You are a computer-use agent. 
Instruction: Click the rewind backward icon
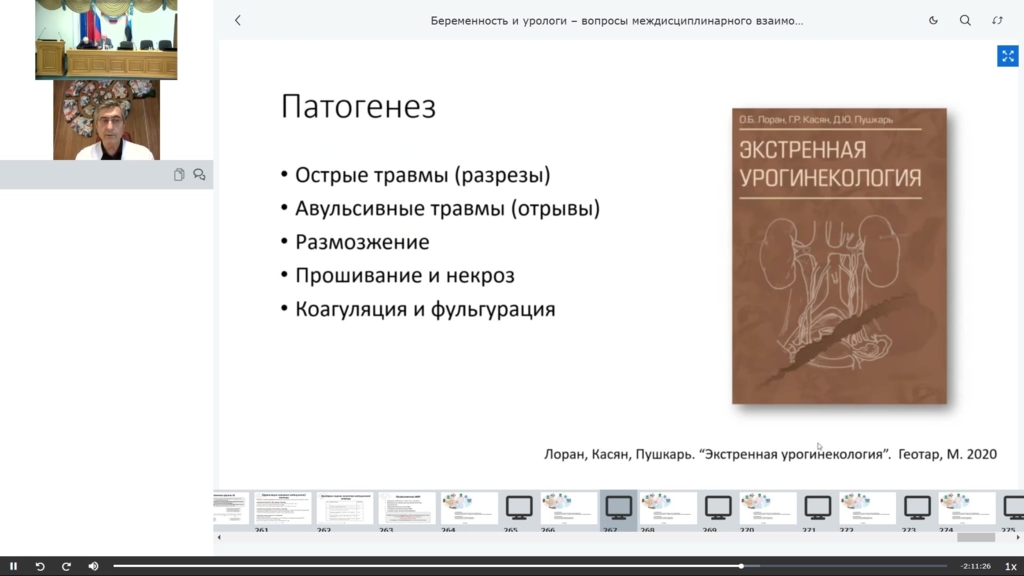40,566
